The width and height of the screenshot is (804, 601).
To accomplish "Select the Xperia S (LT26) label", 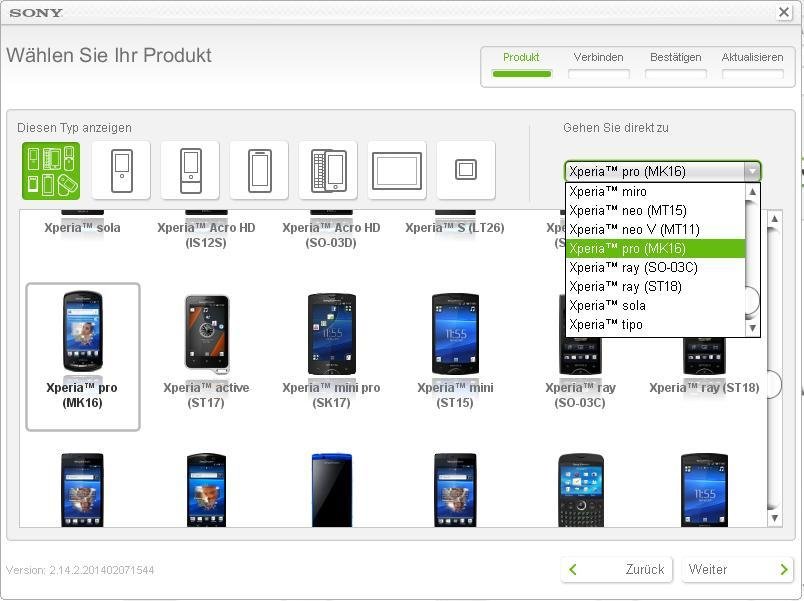I will (x=455, y=228).
